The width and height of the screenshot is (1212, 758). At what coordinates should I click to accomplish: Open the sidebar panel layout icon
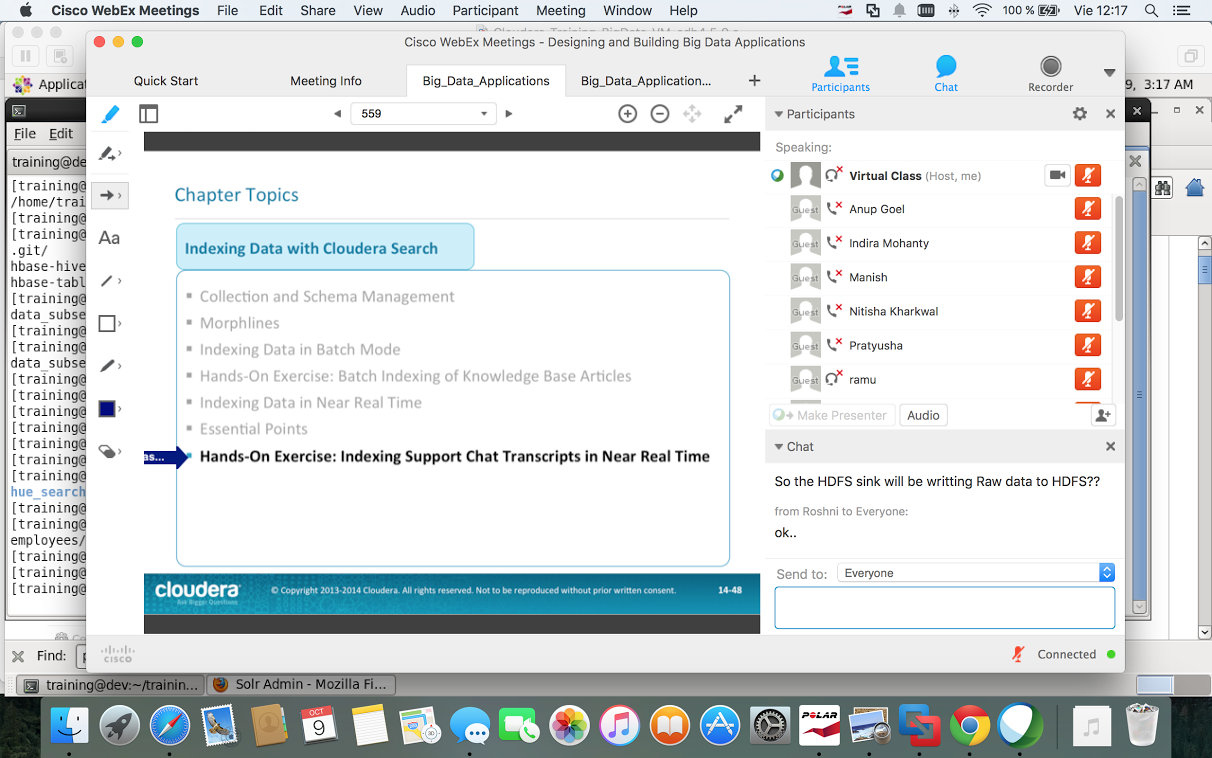pos(149,114)
